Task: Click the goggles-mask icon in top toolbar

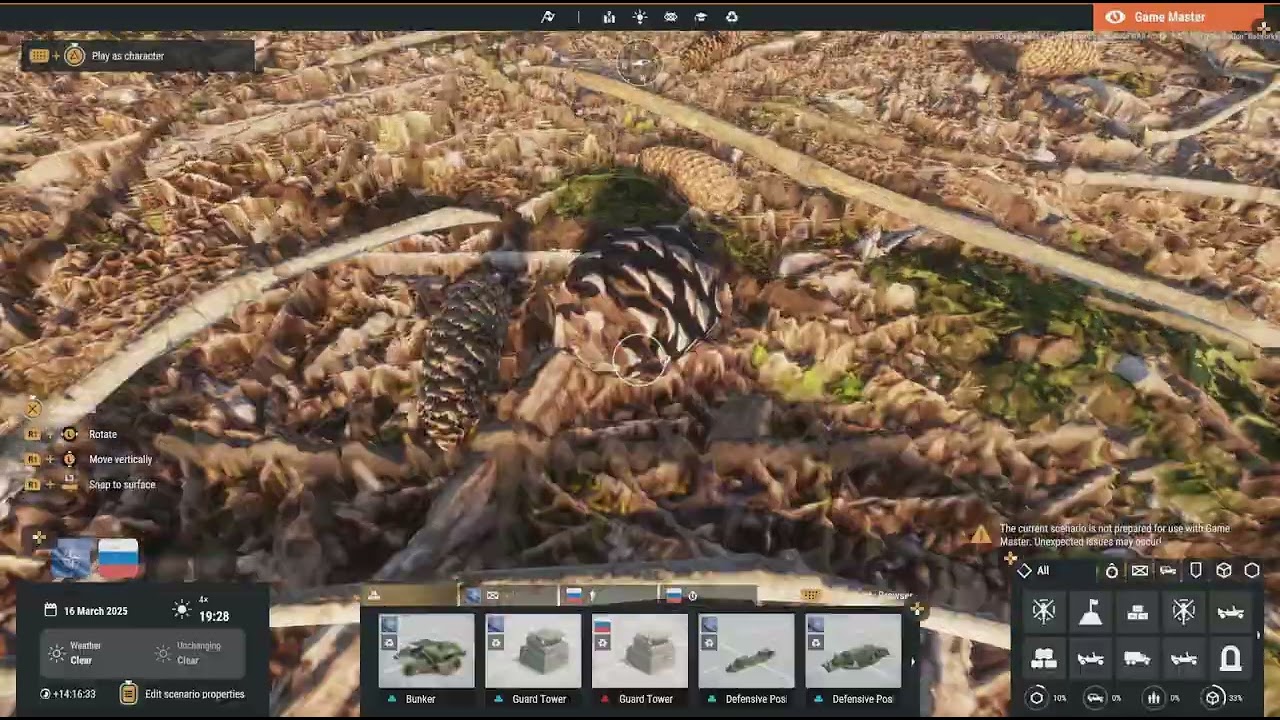Action: pyautogui.click(x=671, y=17)
